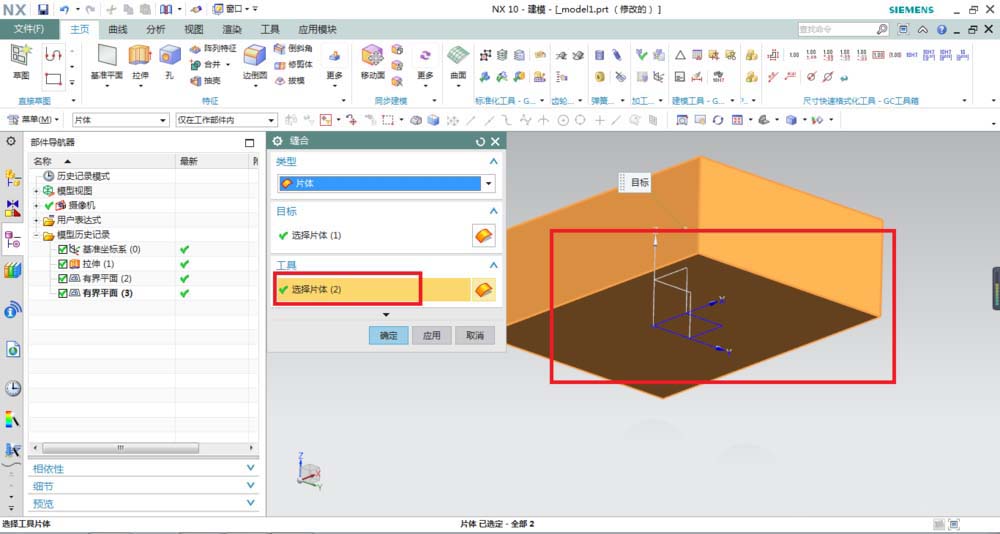Open the Constraint Navigator sidebar icon
The width and height of the screenshot is (1000, 534).
click(x=13, y=209)
